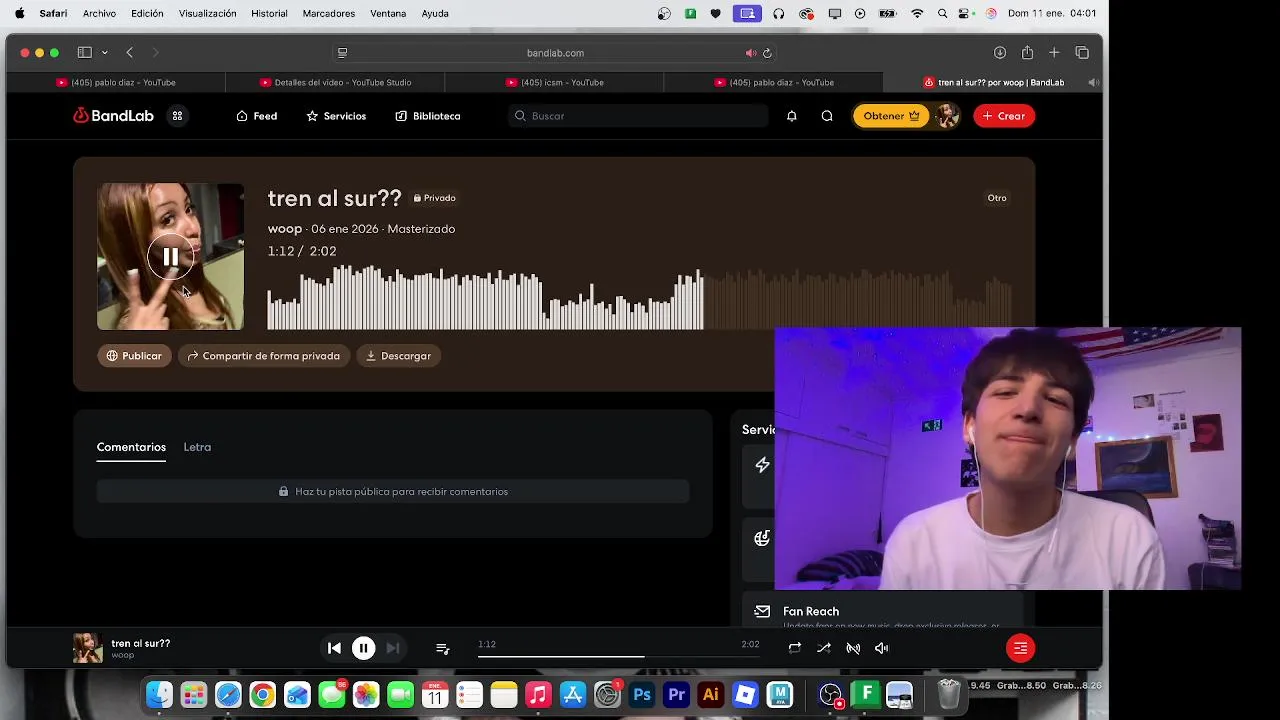Open Illustrator from the Dock

(711, 694)
